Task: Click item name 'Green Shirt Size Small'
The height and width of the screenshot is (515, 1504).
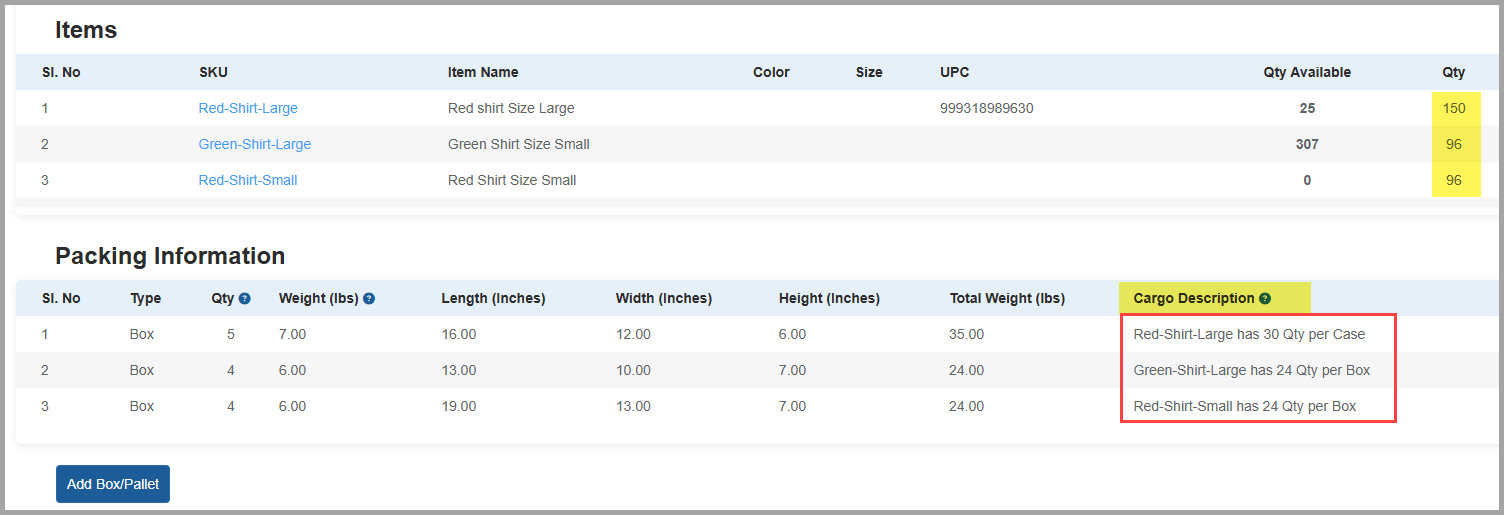Action: pos(519,144)
